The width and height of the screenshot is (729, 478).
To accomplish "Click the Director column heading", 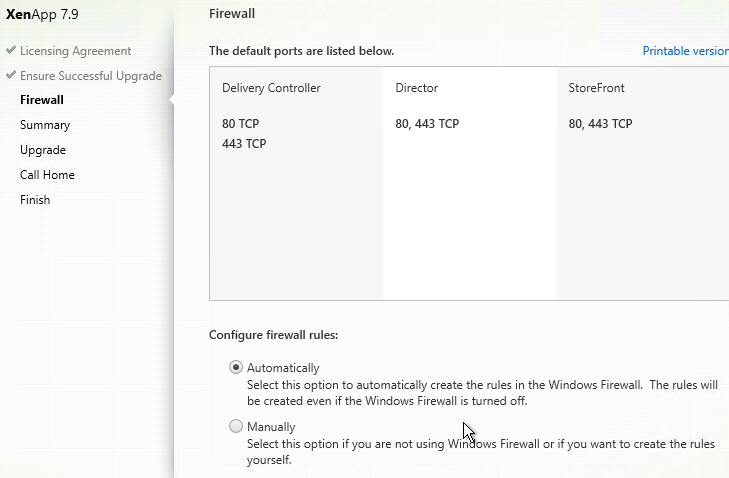I will 417,88.
